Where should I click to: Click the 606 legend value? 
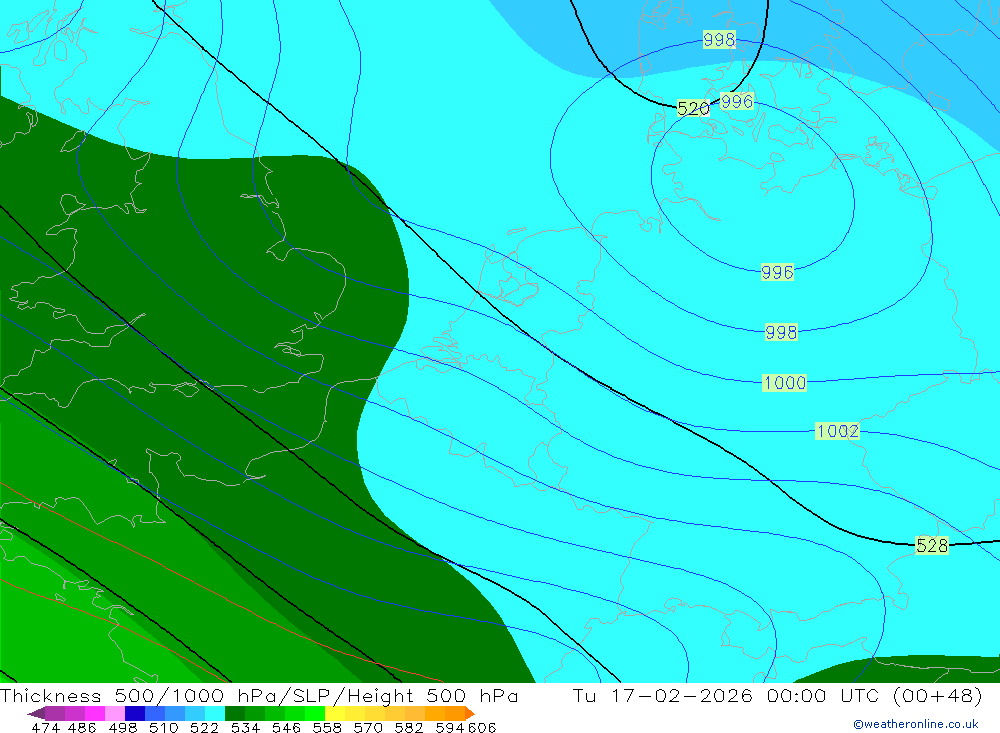(482, 727)
